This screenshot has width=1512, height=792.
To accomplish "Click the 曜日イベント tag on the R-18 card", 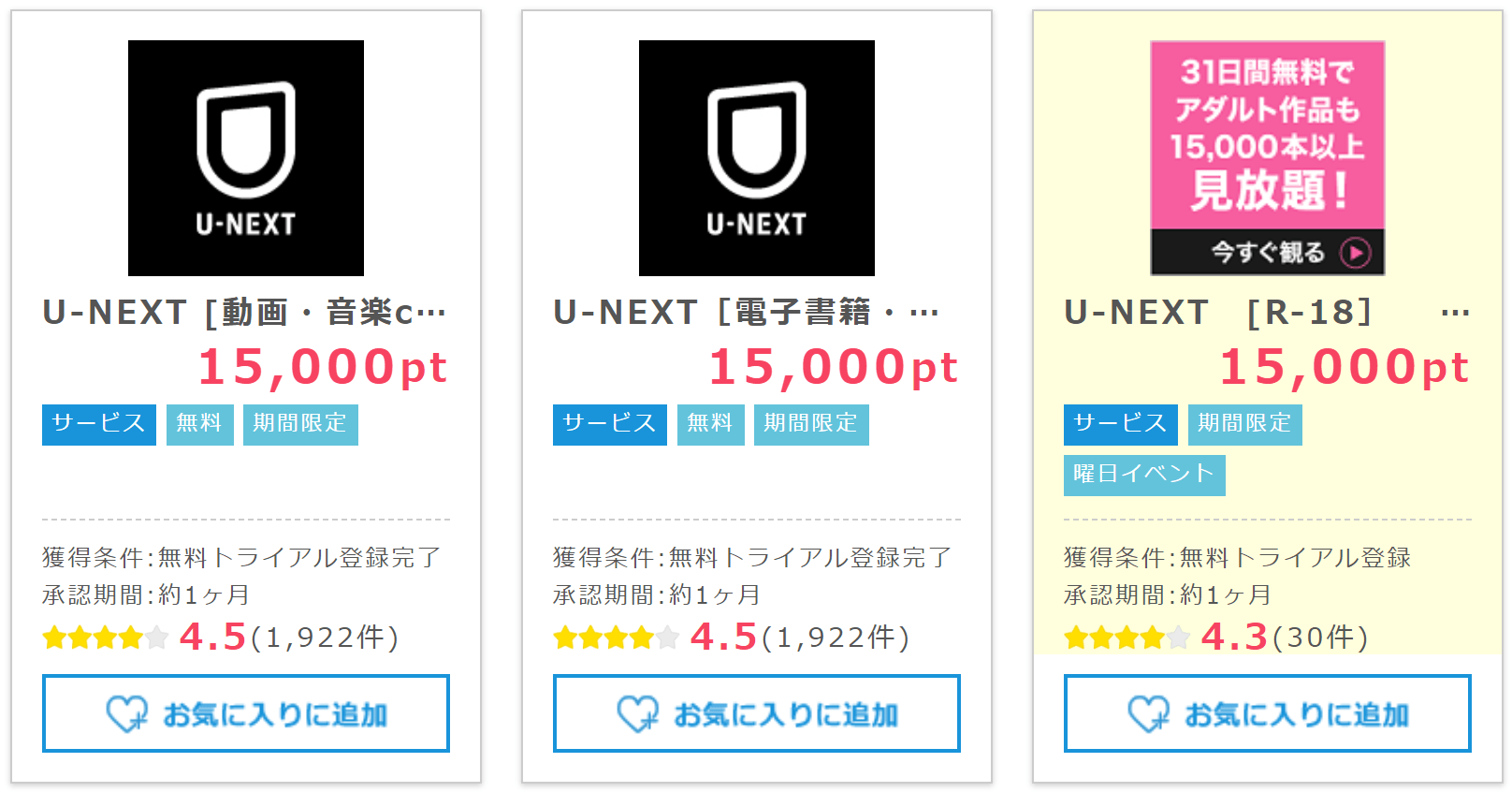I will click(1144, 475).
